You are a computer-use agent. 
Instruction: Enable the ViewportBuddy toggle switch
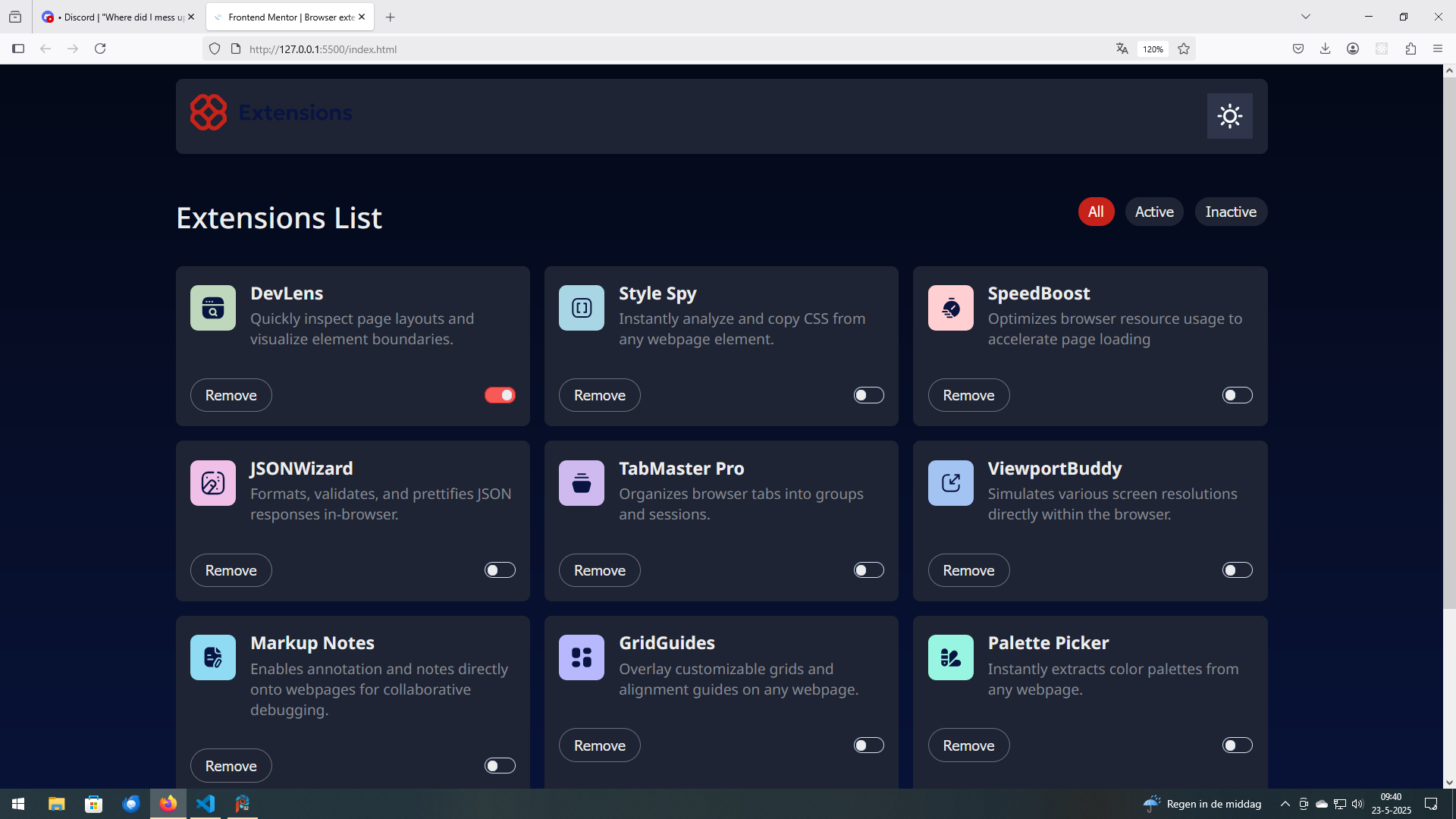pyautogui.click(x=1237, y=570)
